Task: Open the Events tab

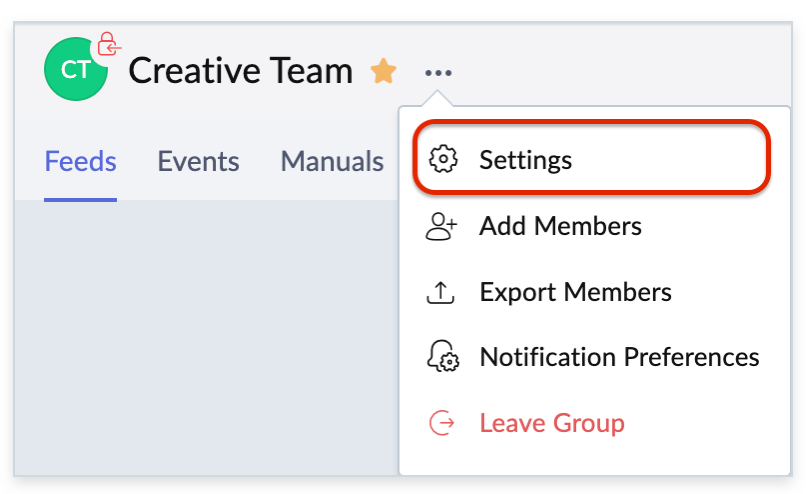Action: pos(198,161)
